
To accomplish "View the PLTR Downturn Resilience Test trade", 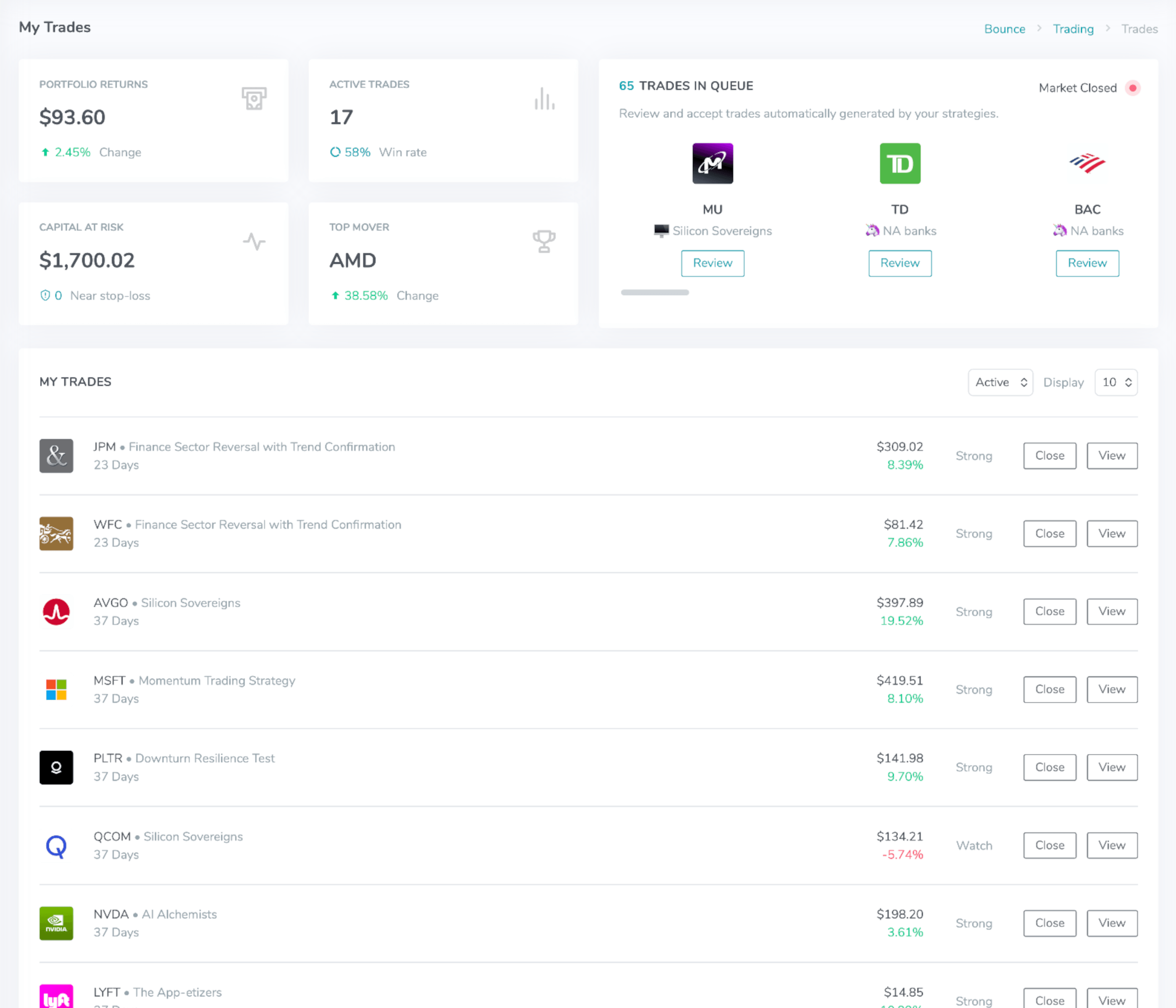I will pos(1111,767).
